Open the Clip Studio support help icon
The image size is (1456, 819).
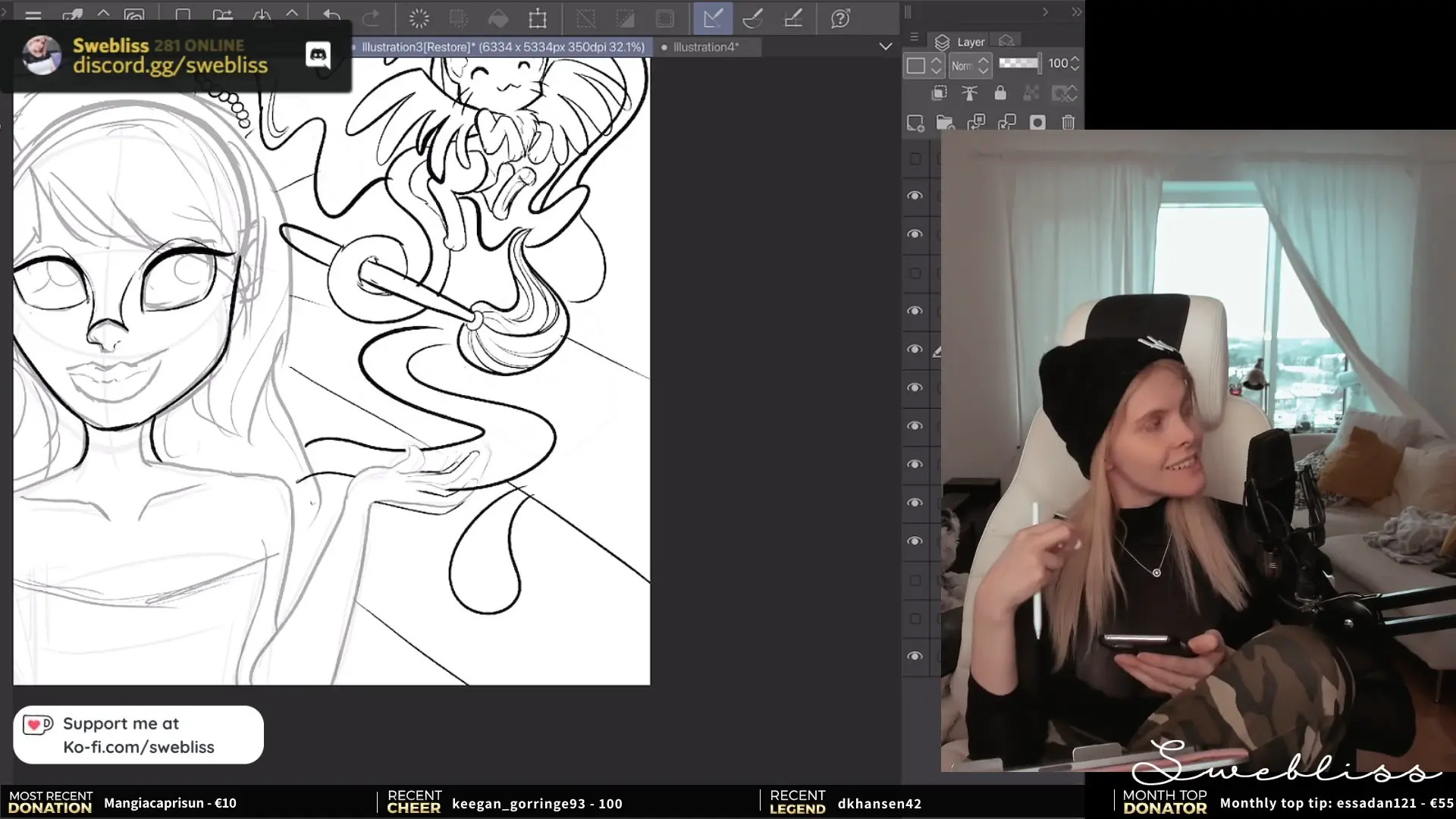840,18
